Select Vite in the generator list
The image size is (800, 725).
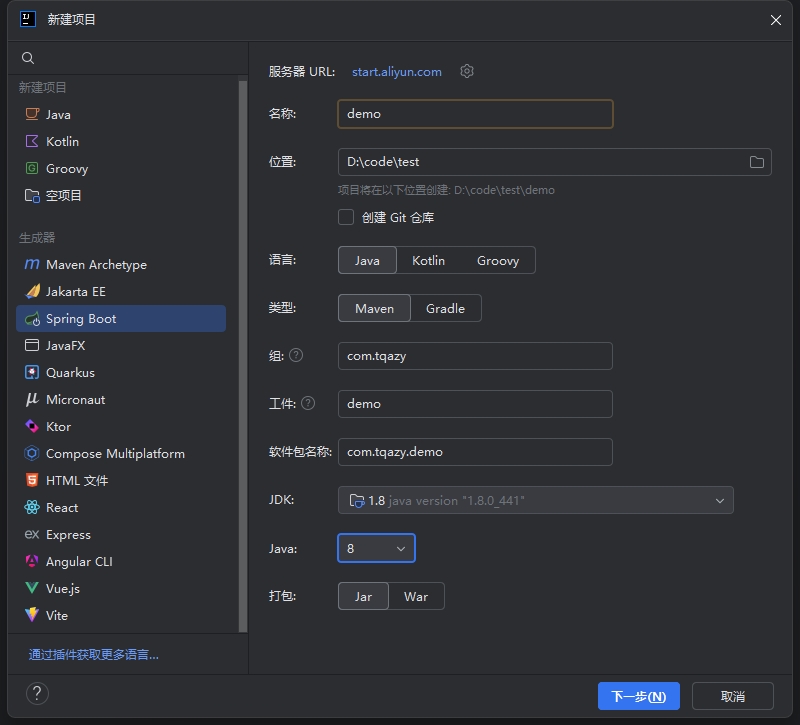[x=121, y=616]
